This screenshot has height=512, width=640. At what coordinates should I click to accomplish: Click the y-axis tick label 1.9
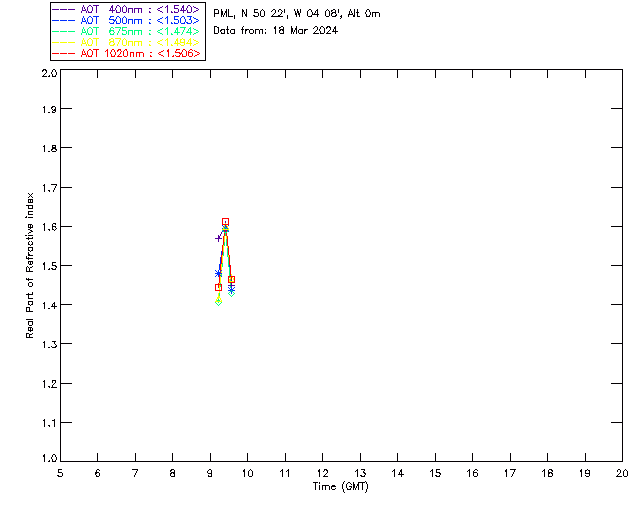[49, 109]
